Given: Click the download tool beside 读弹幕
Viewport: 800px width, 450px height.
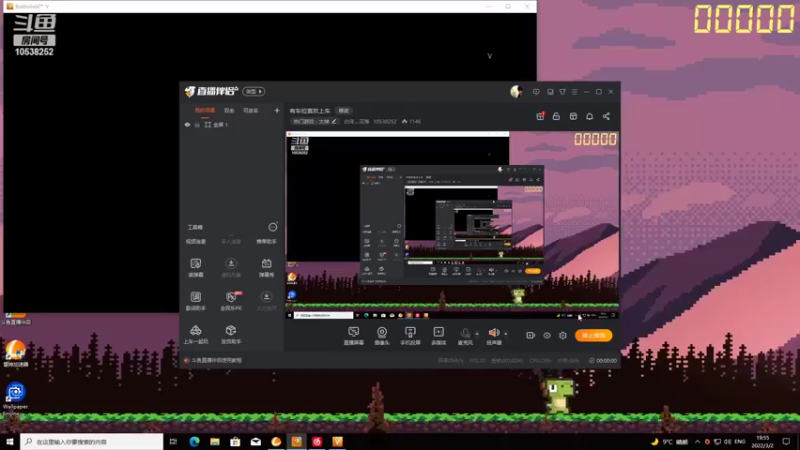Looking at the screenshot, I should click(231, 267).
